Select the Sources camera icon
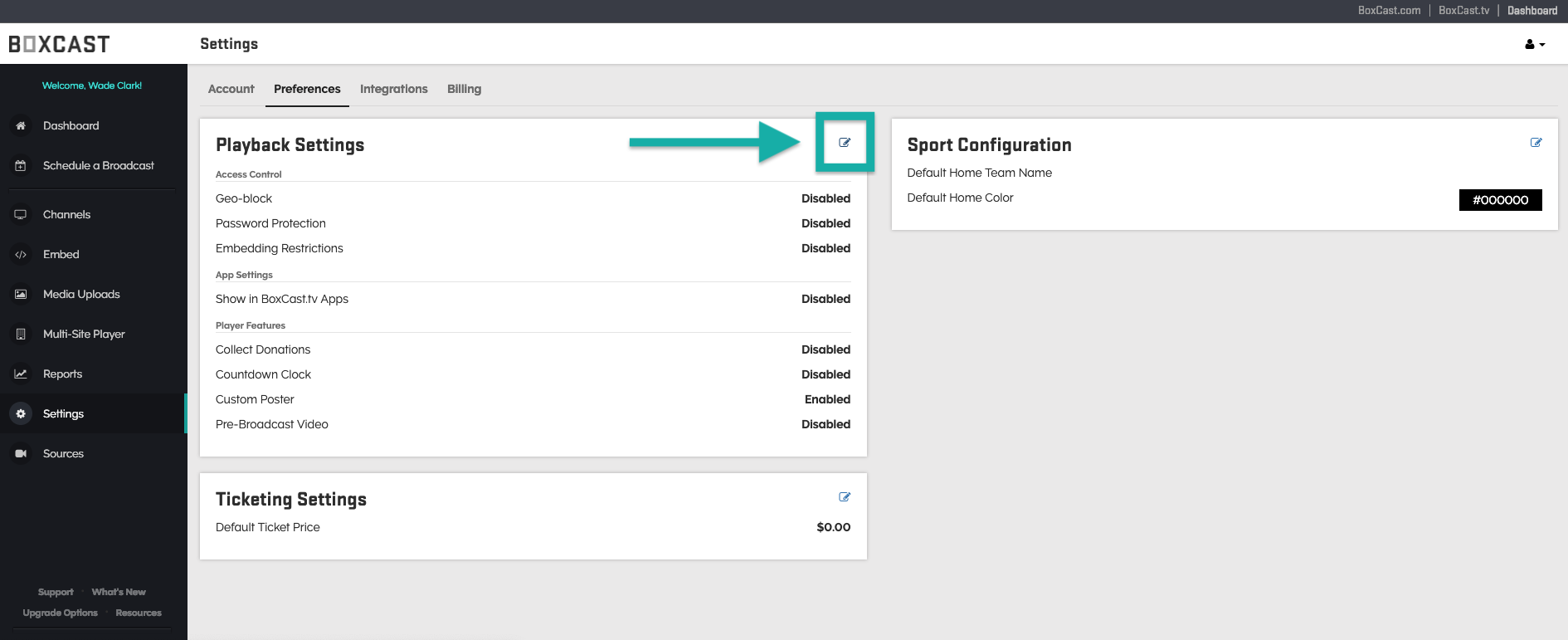The image size is (1568, 640). (x=21, y=454)
